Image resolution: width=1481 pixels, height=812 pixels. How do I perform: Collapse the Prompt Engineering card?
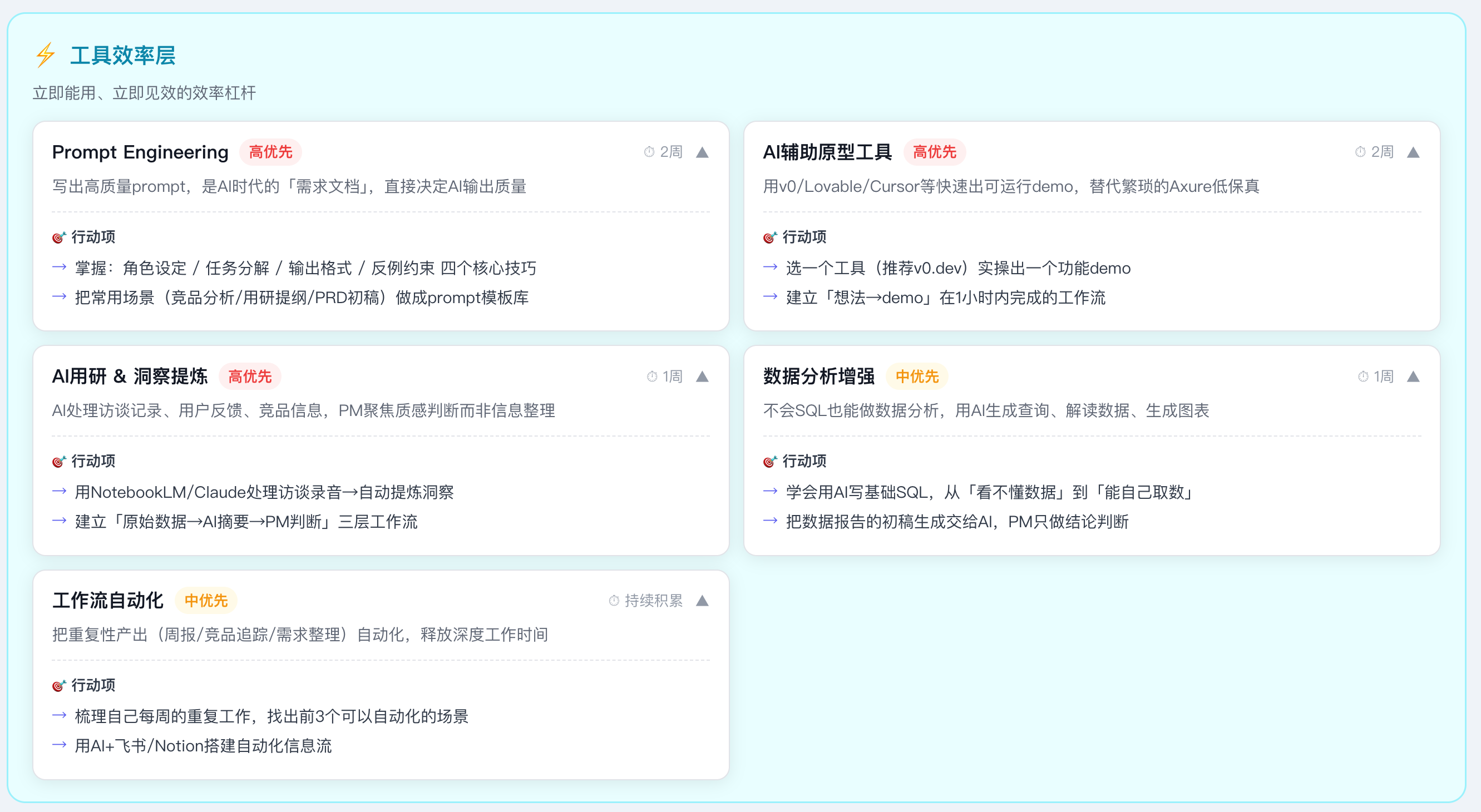click(702, 152)
